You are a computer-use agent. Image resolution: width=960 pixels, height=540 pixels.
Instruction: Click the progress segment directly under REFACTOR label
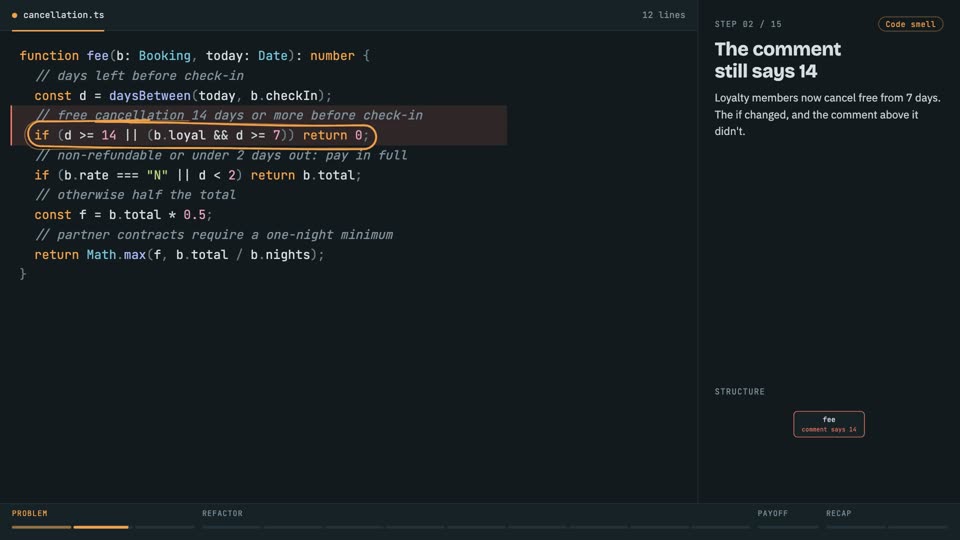coord(231,527)
